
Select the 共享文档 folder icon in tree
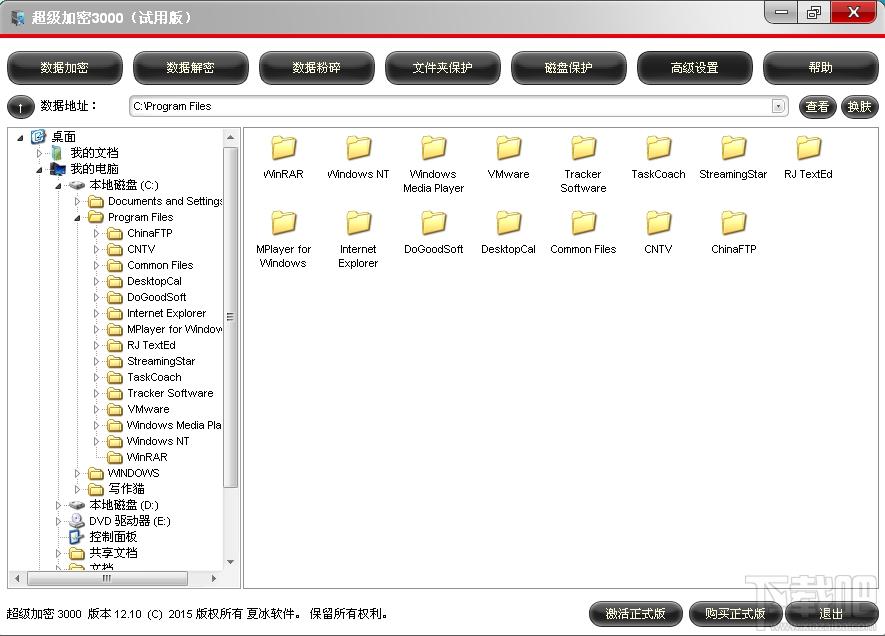click(x=76, y=553)
